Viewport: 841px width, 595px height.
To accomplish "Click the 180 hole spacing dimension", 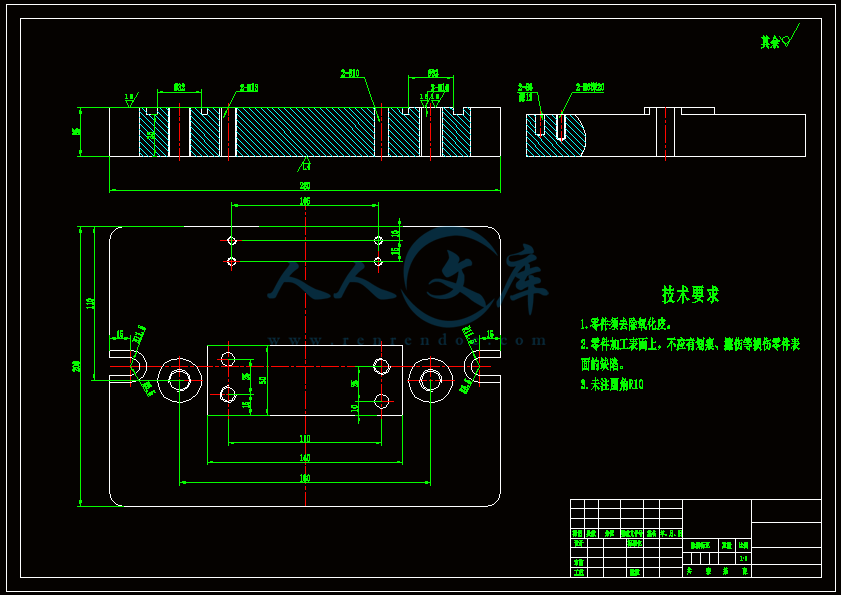I will (x=305, y=478).
